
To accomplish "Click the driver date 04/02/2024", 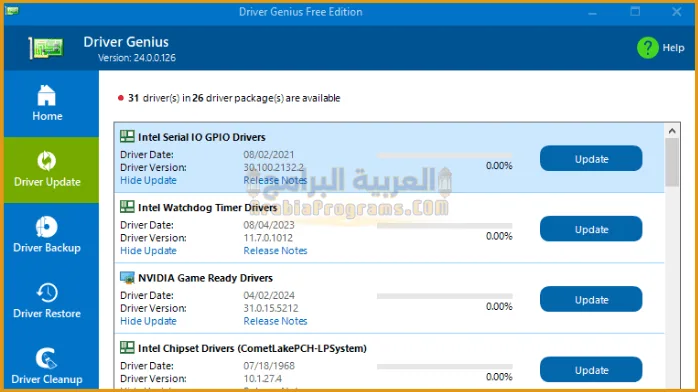I will (269, 295).
